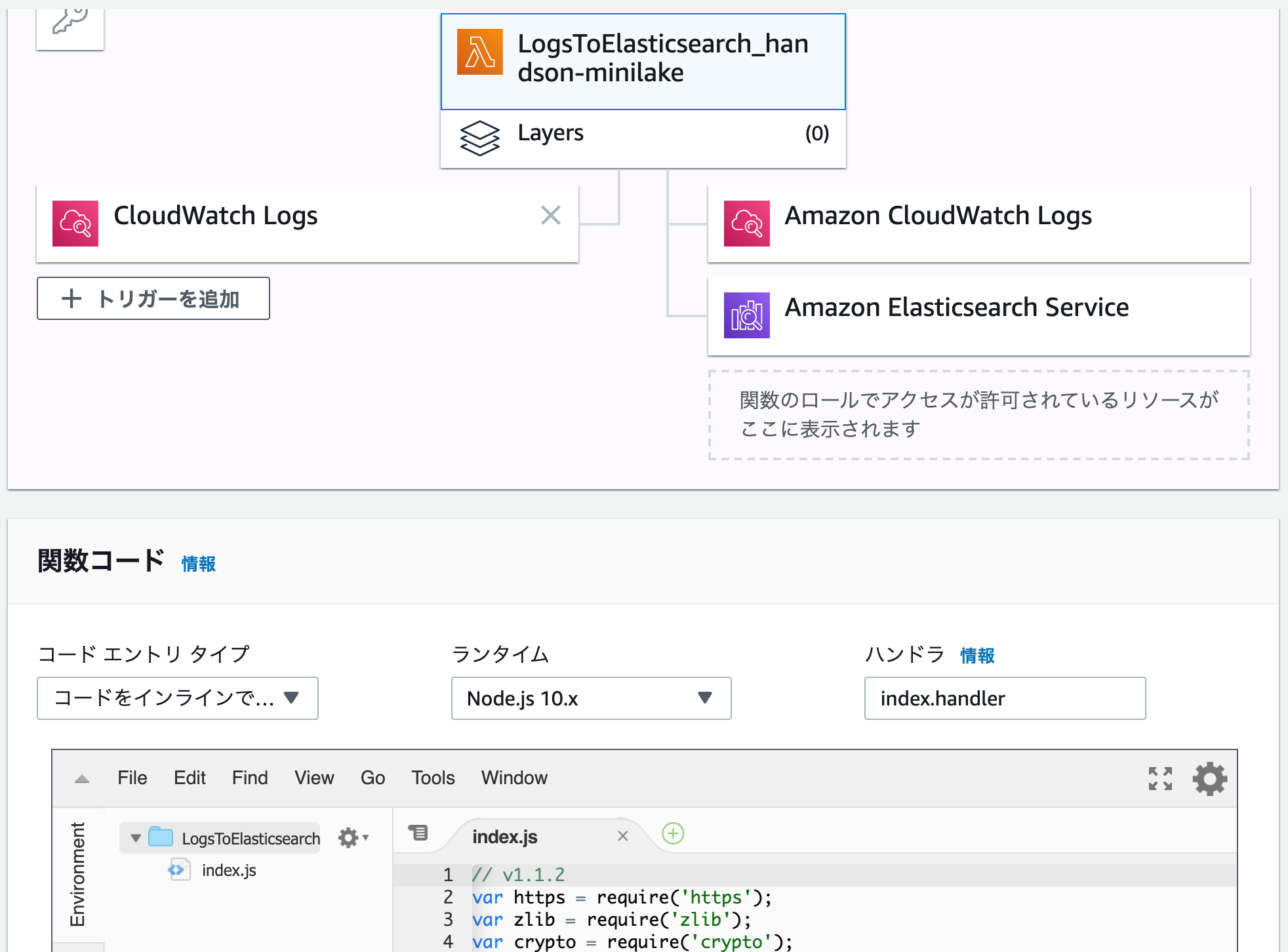The height and width of the screenshot is (952, 1288).
Task: Open the 情報 link next to 関数コード
Action: point(199,564)
